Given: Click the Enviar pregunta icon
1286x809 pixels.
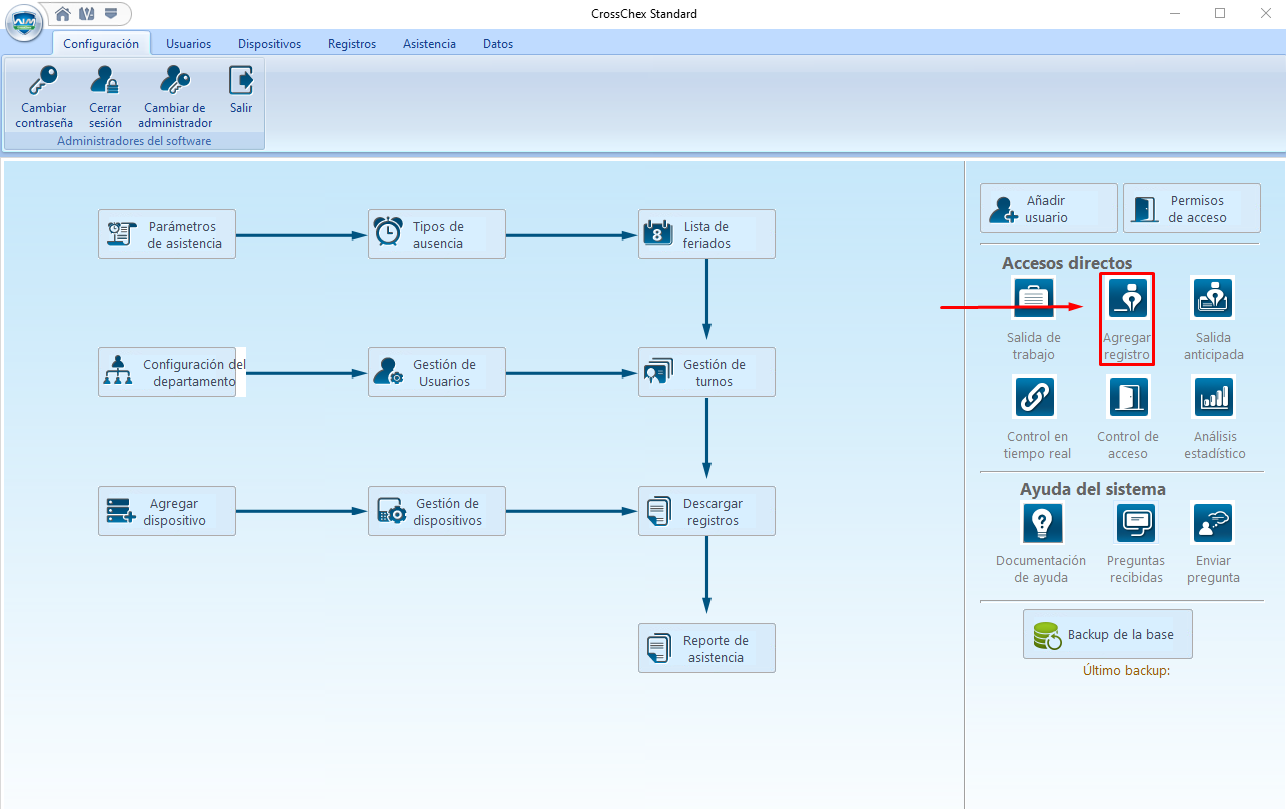Looking at the screenshot, I should point(1213,521).
